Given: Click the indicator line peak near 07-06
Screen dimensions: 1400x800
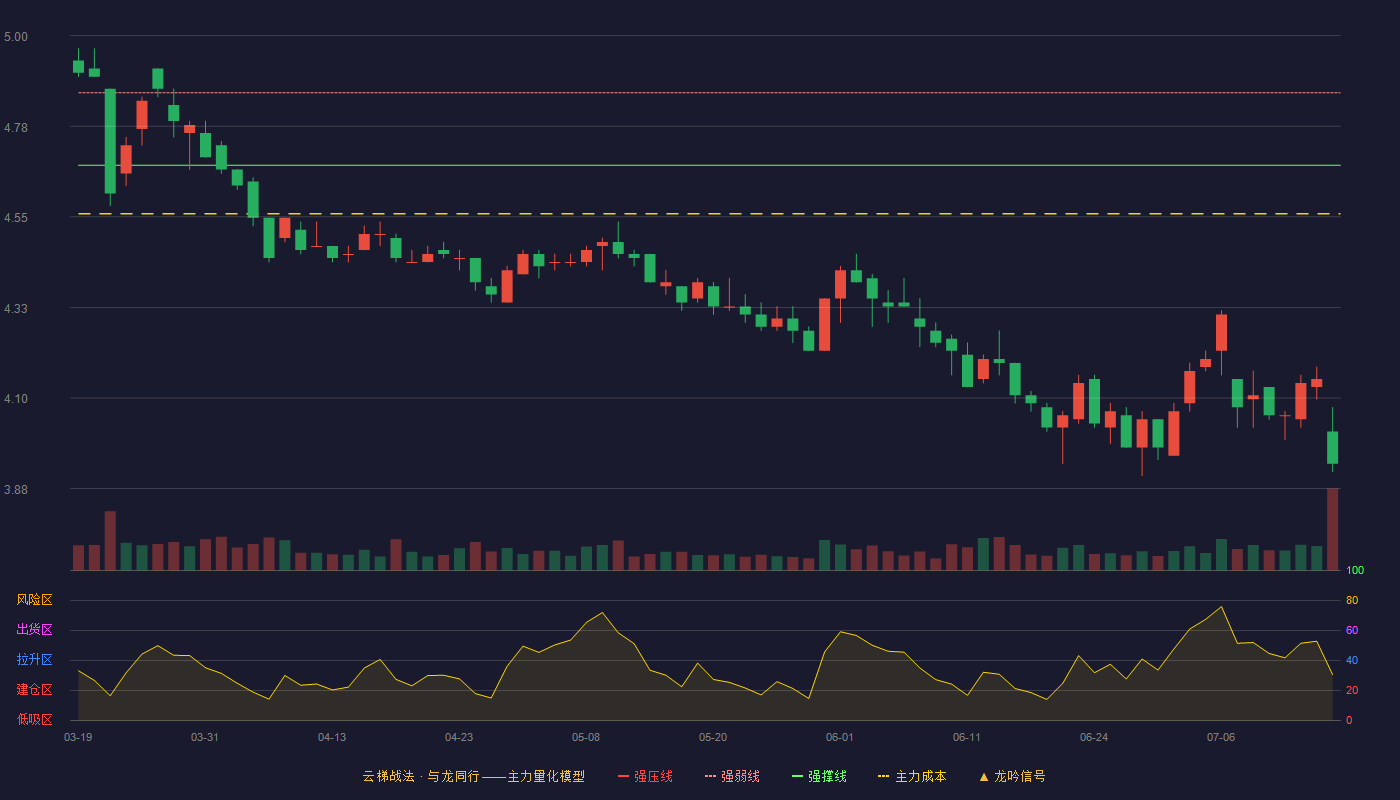Looking at the screenshot, I should click(1221, 606).
